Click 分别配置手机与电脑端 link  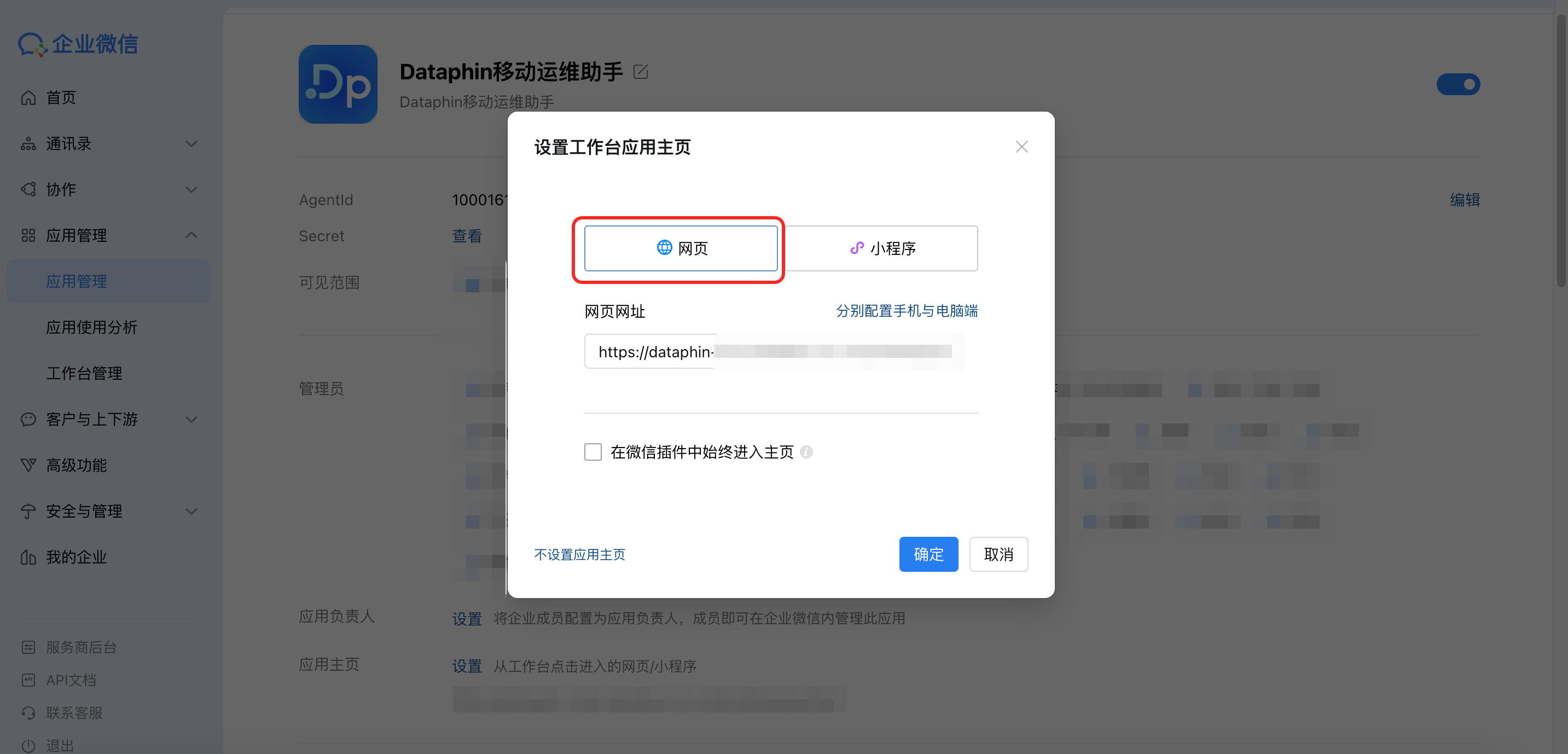(907, 311)
